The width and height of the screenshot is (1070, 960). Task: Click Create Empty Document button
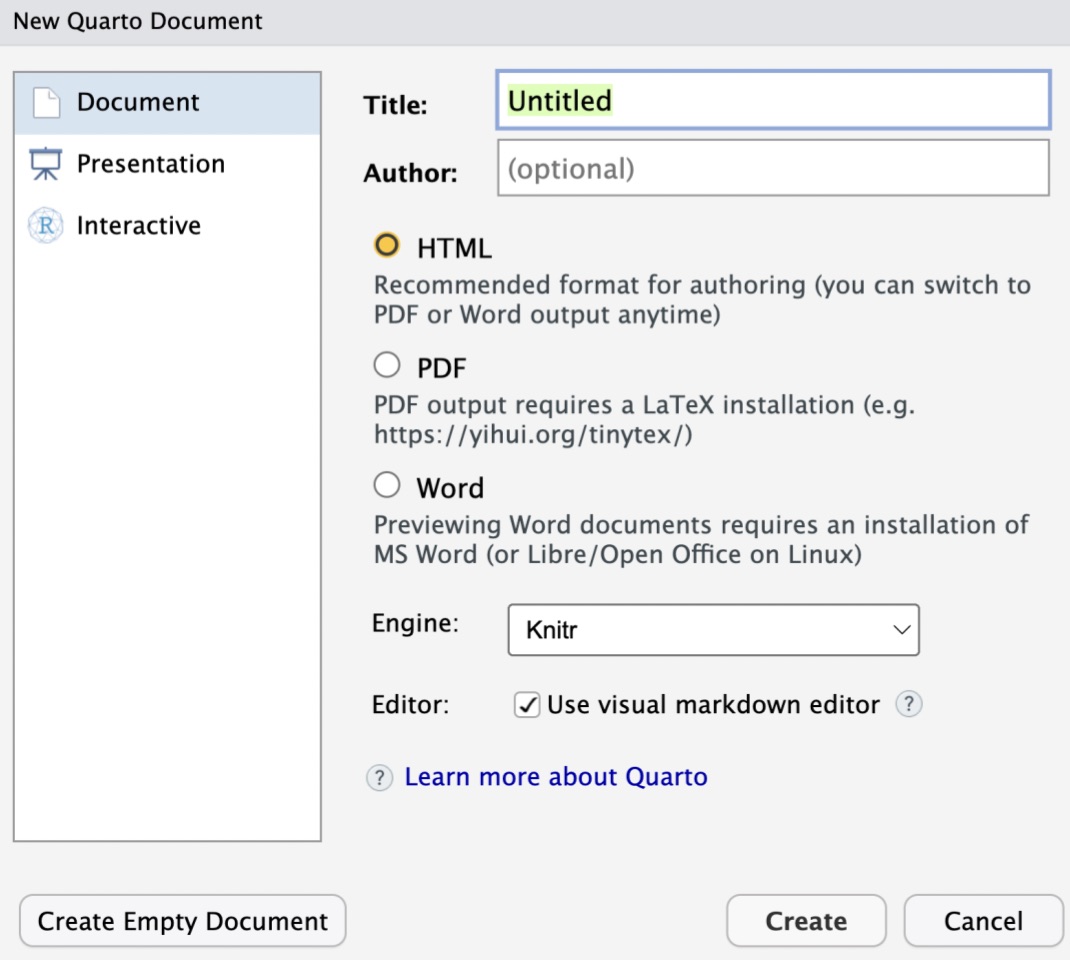coord(183,921)
